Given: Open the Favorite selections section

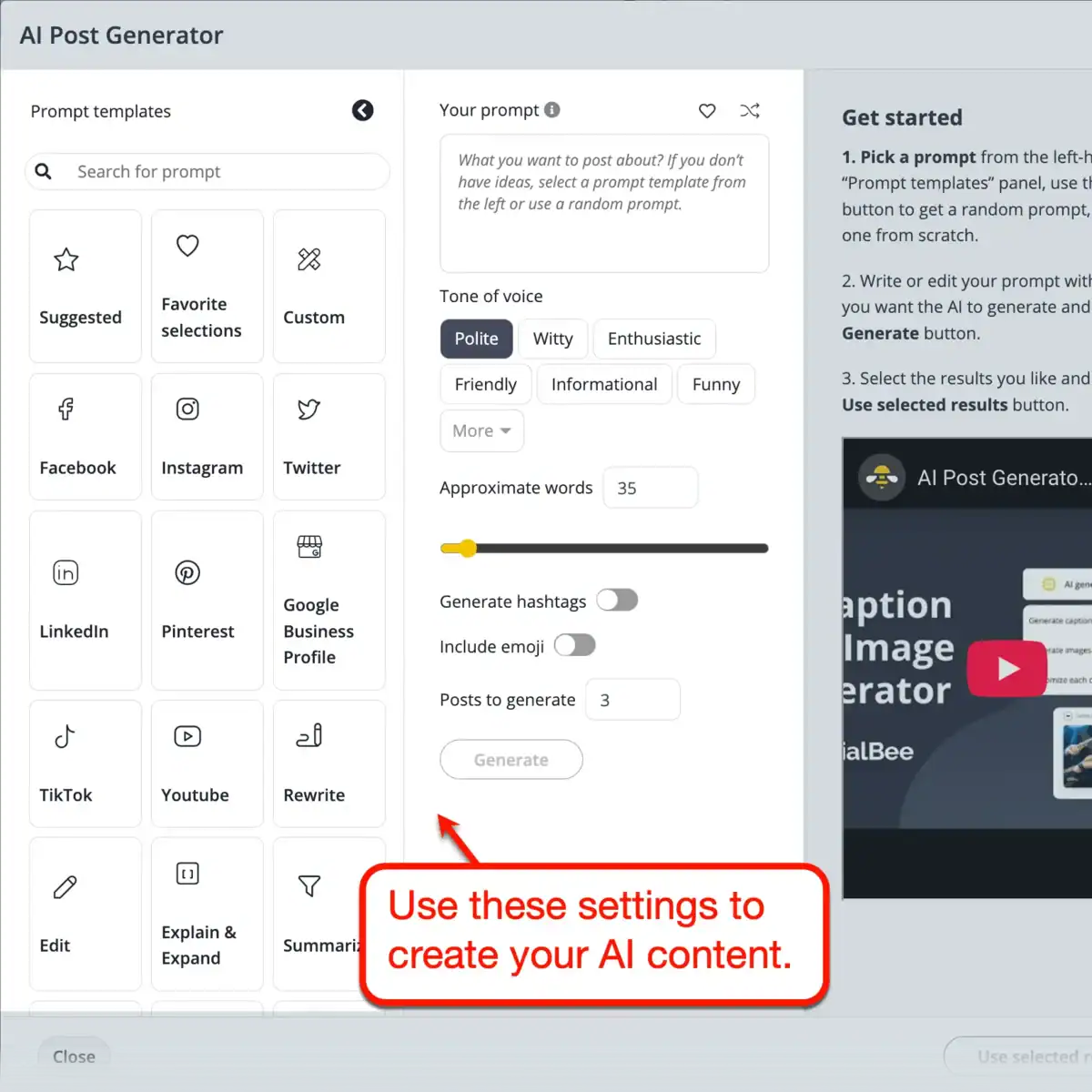Looking at the screenshot, I should coord(207,286).
